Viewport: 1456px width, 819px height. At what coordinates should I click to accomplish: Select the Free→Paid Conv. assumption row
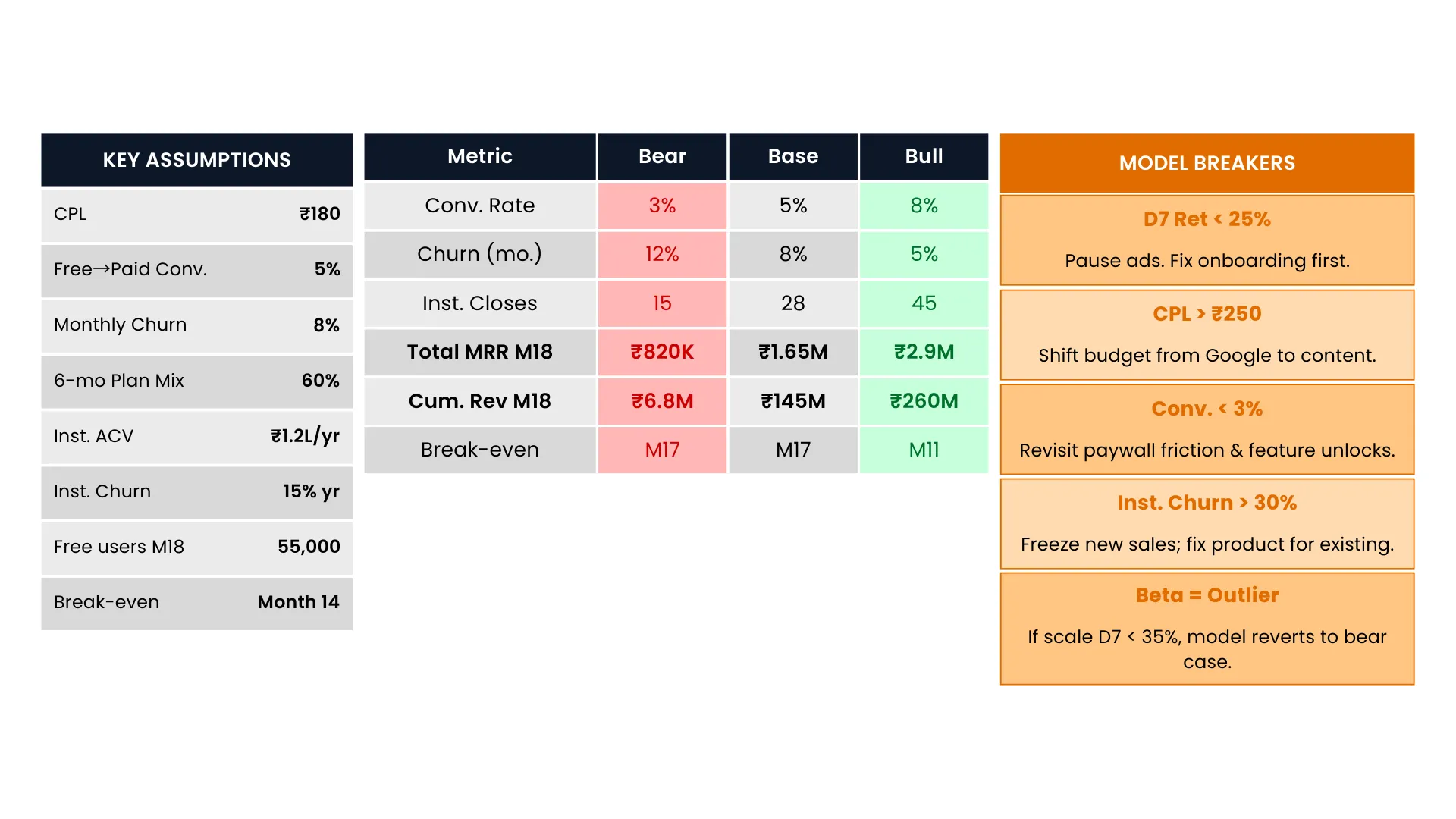point(196,269)
